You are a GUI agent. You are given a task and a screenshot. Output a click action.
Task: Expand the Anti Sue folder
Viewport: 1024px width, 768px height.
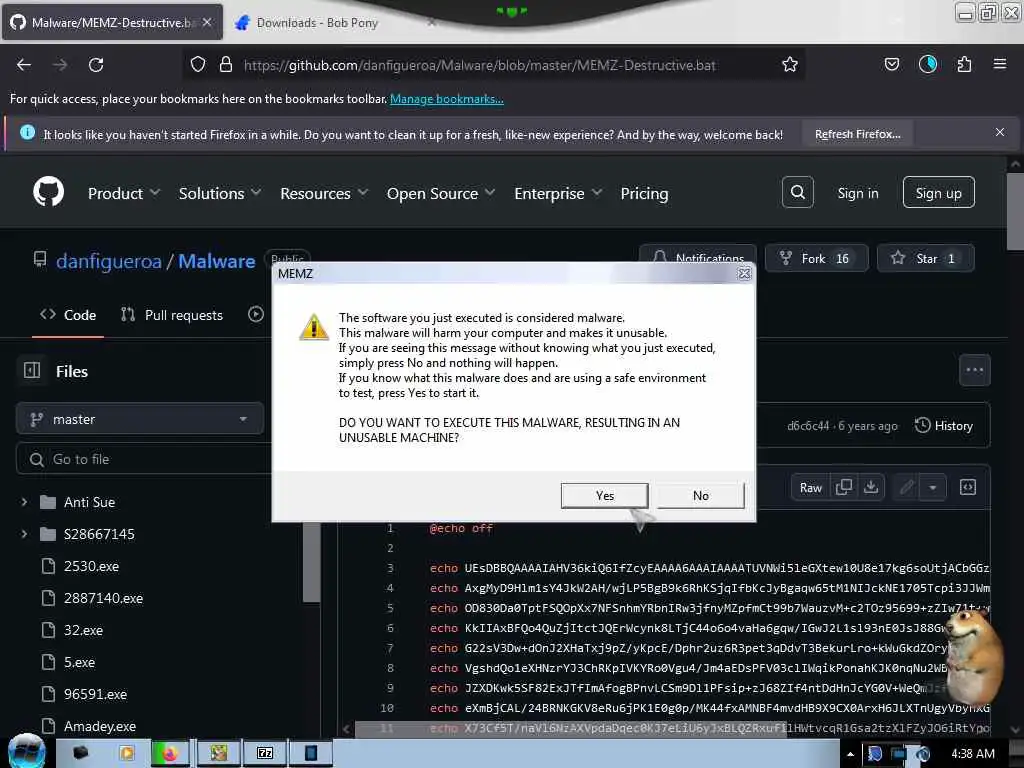(x=24, y=502)
